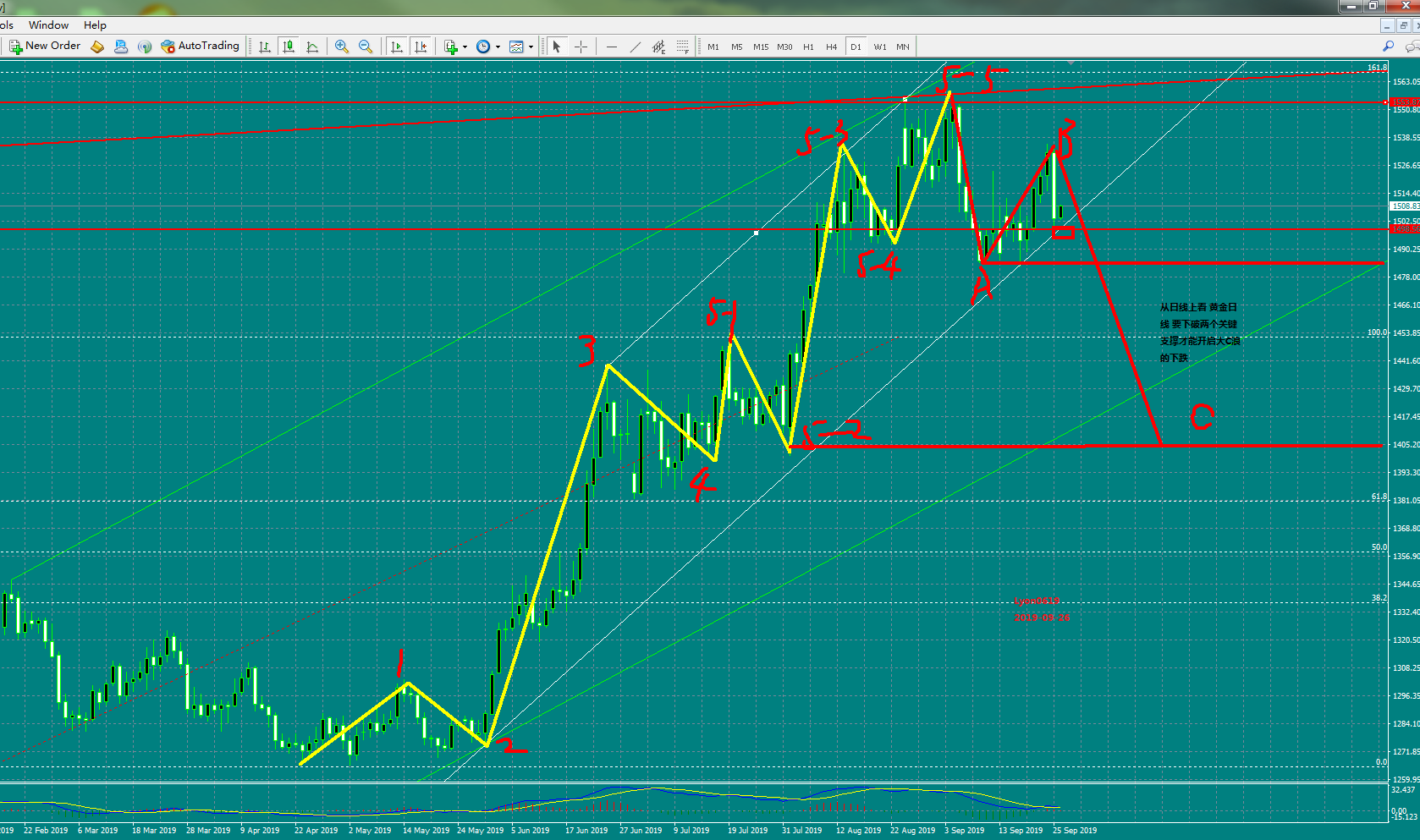Click the 1405.20 price label
This screenshot has width=1420, height=840.
click(x=1406, y=445)
